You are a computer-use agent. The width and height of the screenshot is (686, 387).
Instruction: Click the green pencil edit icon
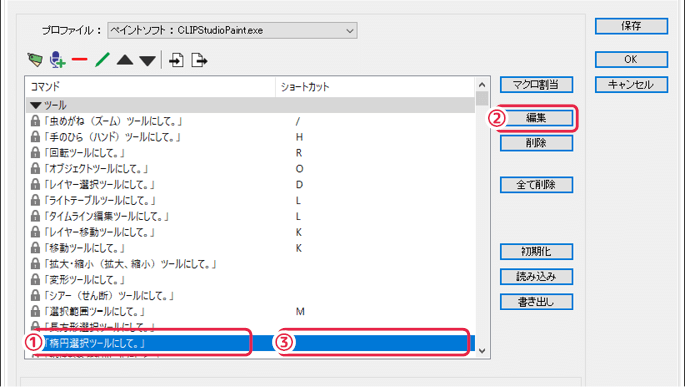(102, 60)
